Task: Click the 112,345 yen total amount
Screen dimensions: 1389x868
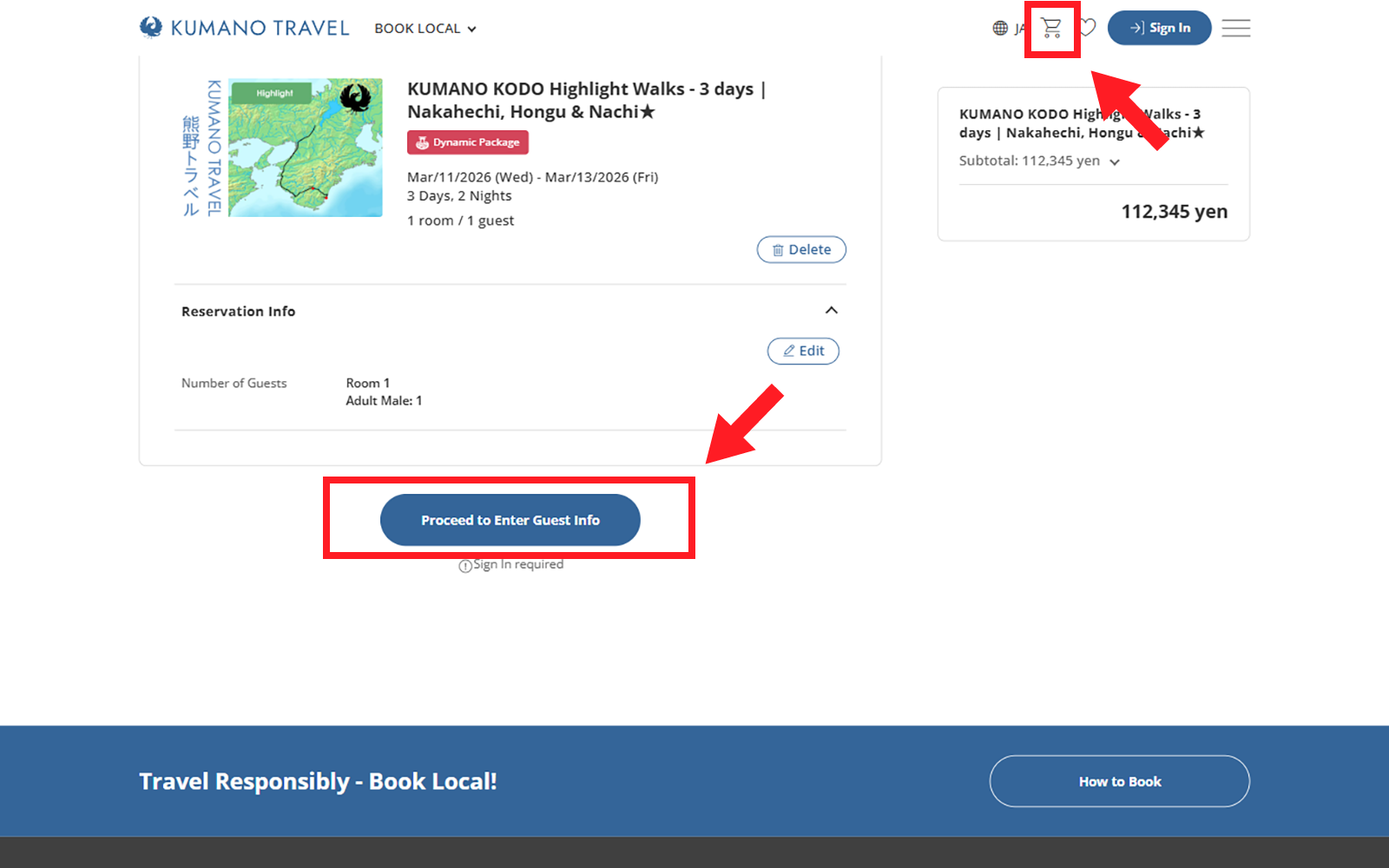Action: point(1174,212)
